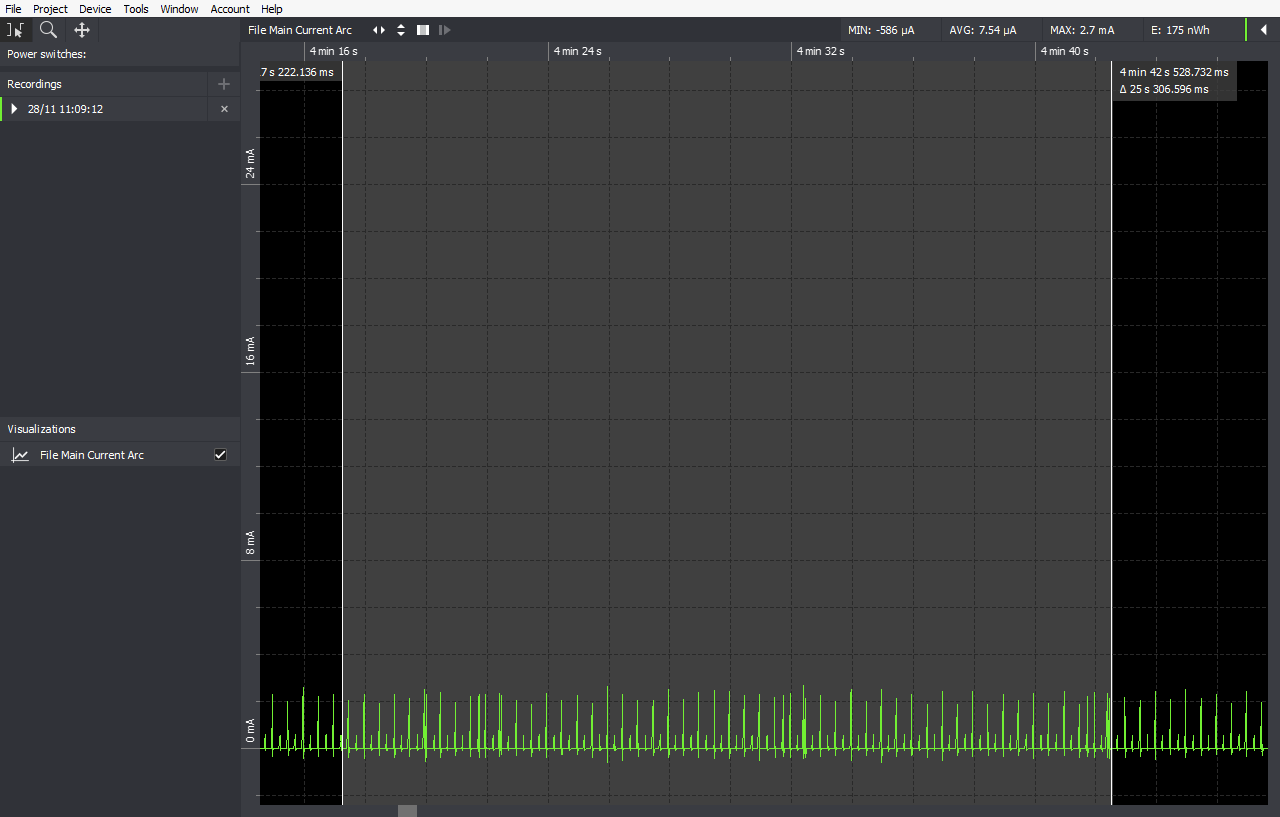Click the follow live data play icon

[x=444, y=30]
